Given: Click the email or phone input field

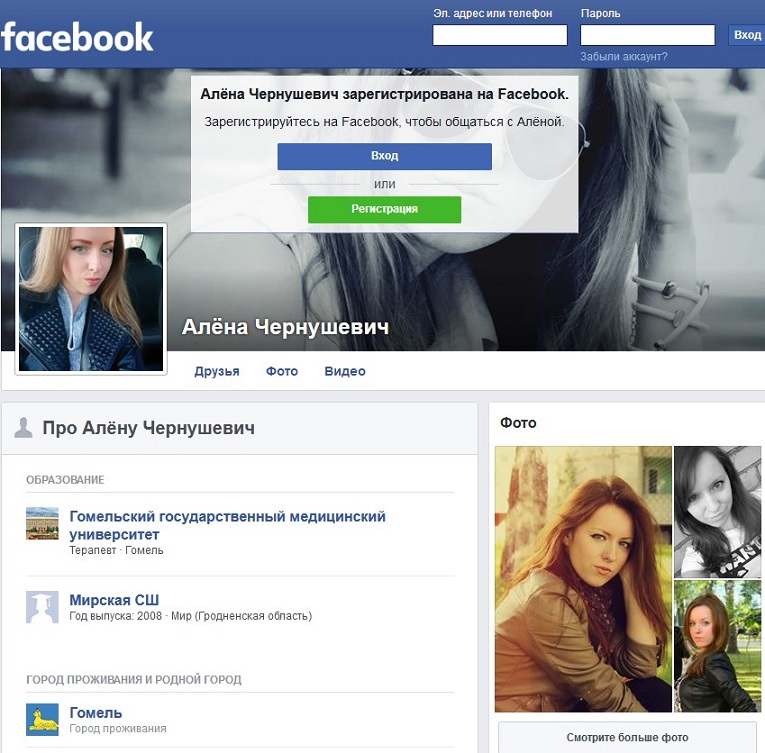Looking at the screenshot, I should tap(500, 35).
